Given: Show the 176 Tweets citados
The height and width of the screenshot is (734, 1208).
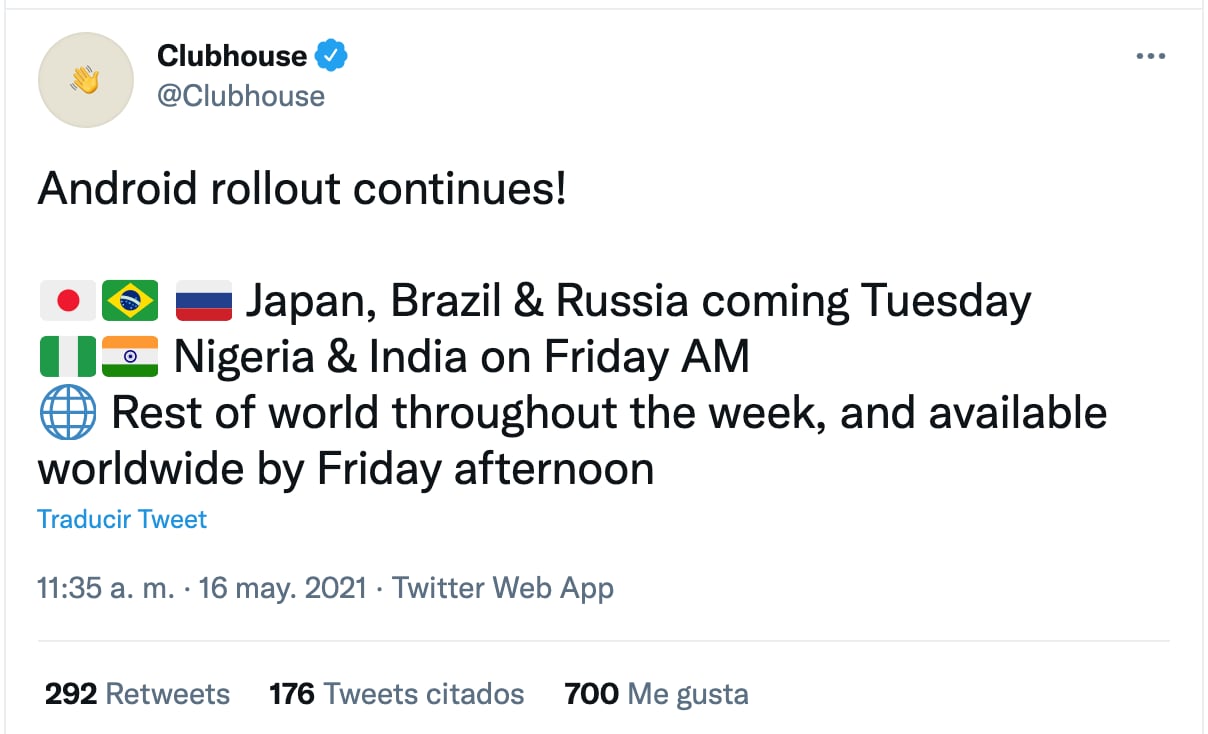Looking at the screenshot, I should 396,693.
